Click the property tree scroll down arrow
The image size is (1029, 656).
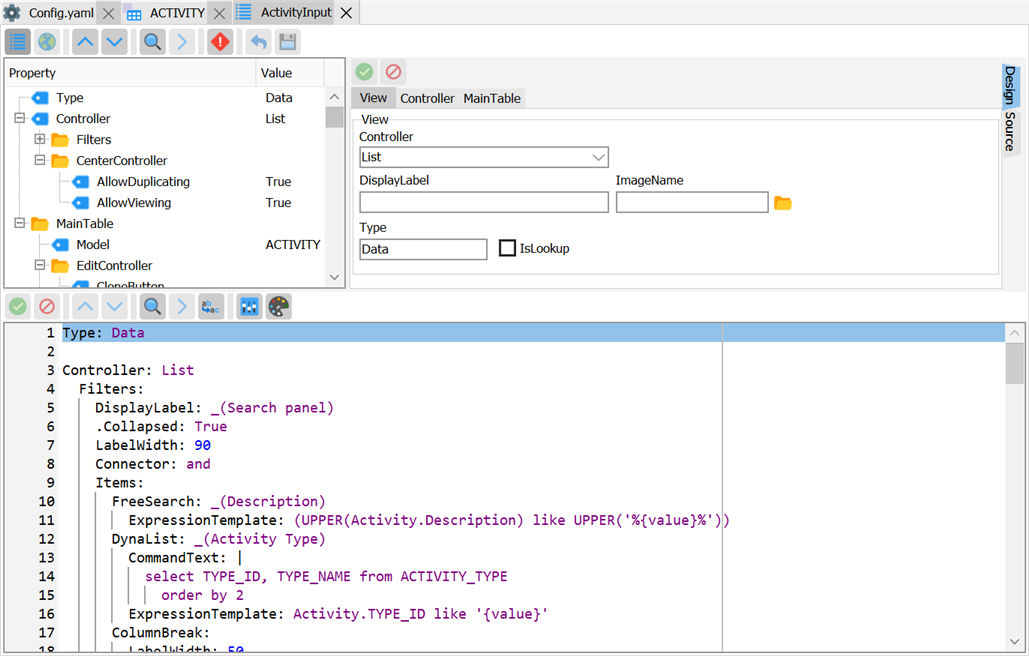(x=334, y=277)
